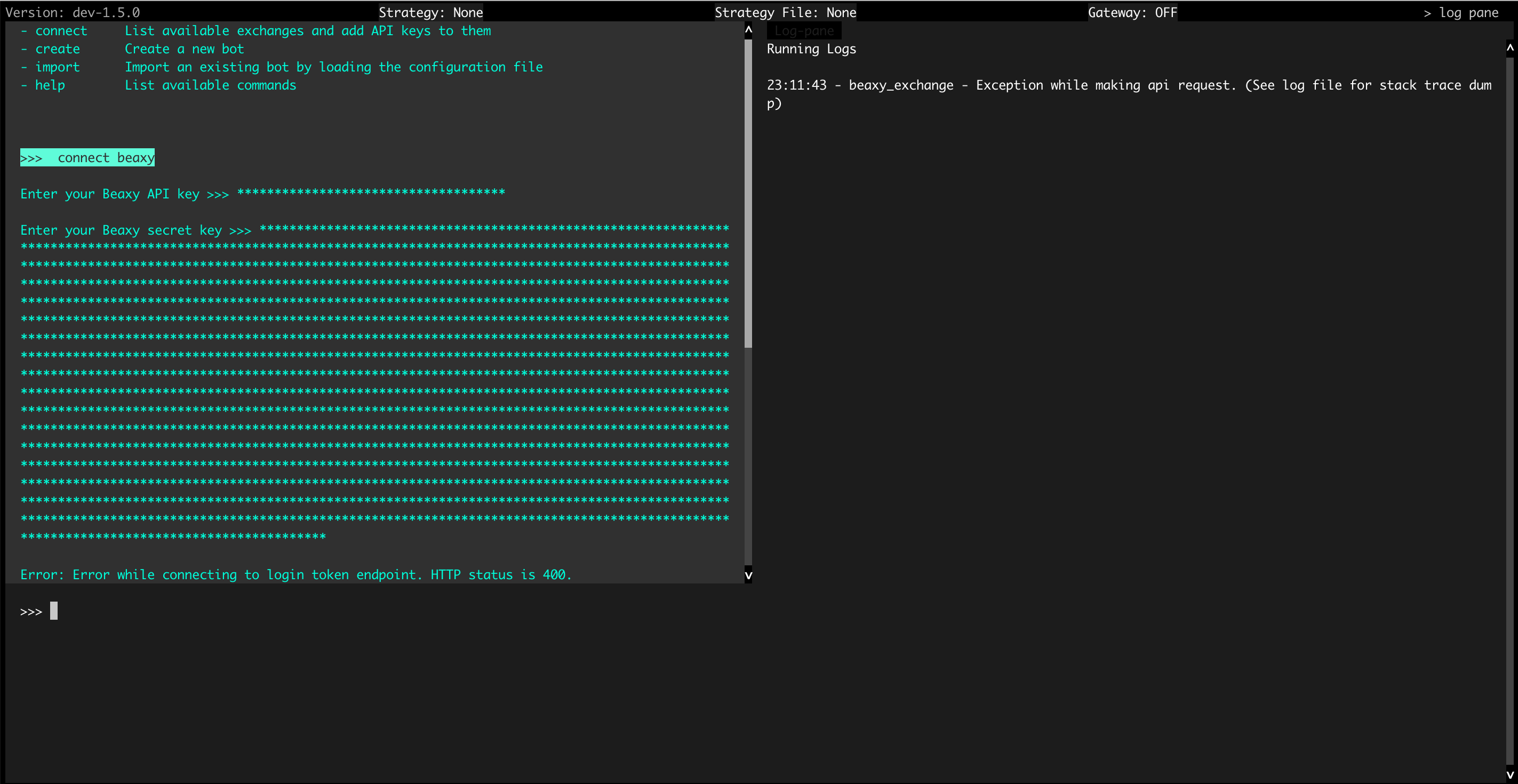Click the log pane scrollbar track
This screenshot has height=784, width=1518.
click(x=1511, y=412)
